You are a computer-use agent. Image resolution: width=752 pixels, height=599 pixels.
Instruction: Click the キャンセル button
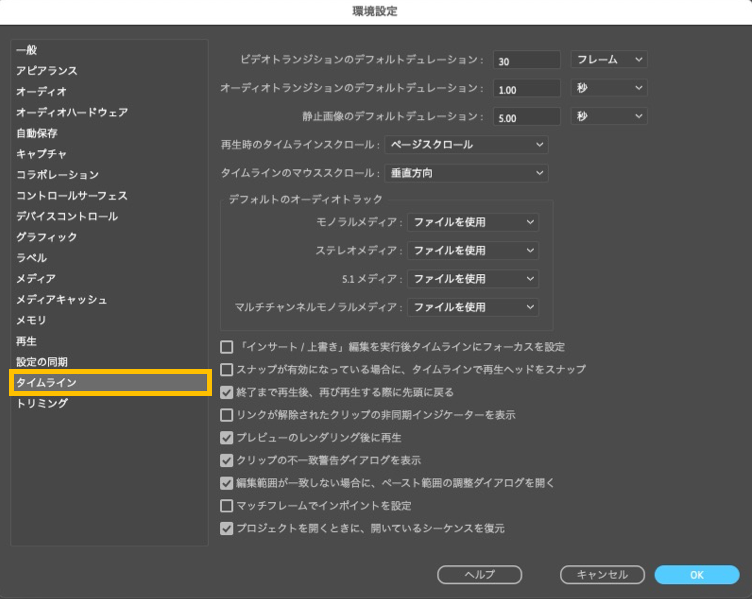(x=602, y=575)
